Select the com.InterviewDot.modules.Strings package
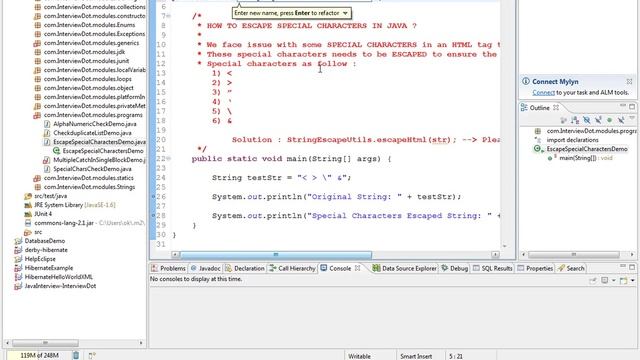 tap(89, 187)
